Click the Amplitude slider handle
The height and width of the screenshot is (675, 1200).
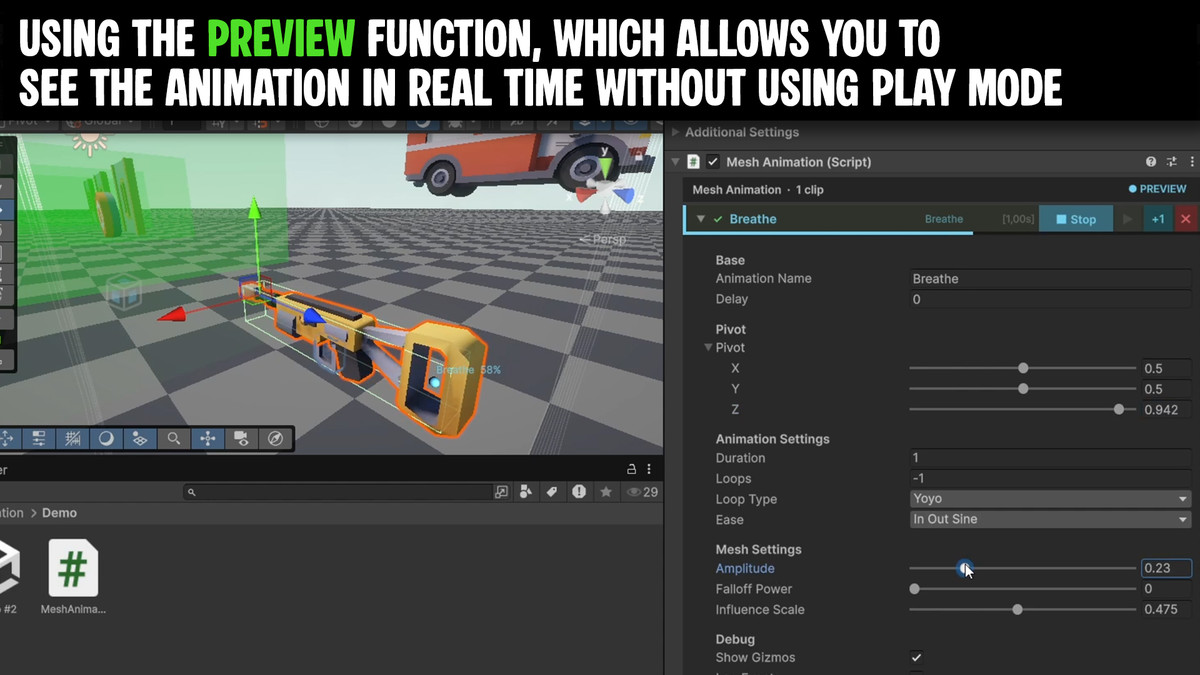[x=964, y=569]
